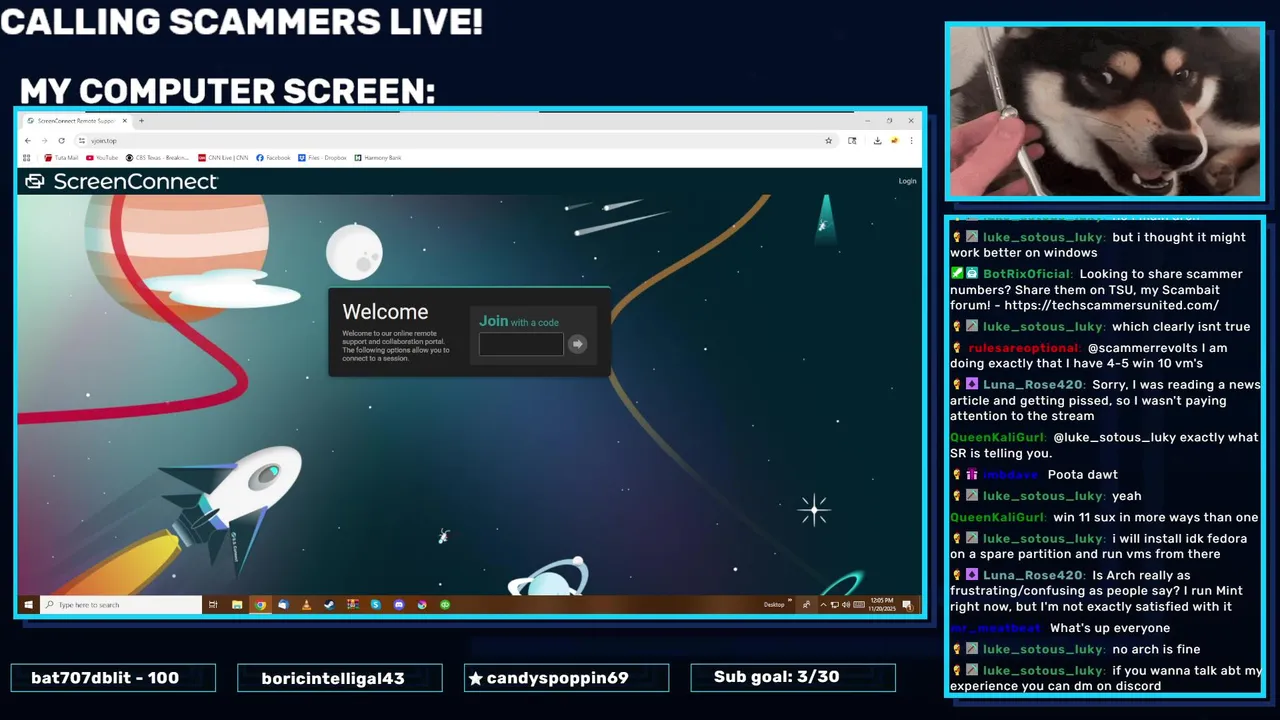Click username QueenKaliGurl above 'win 11 sux'

point(998,517)
